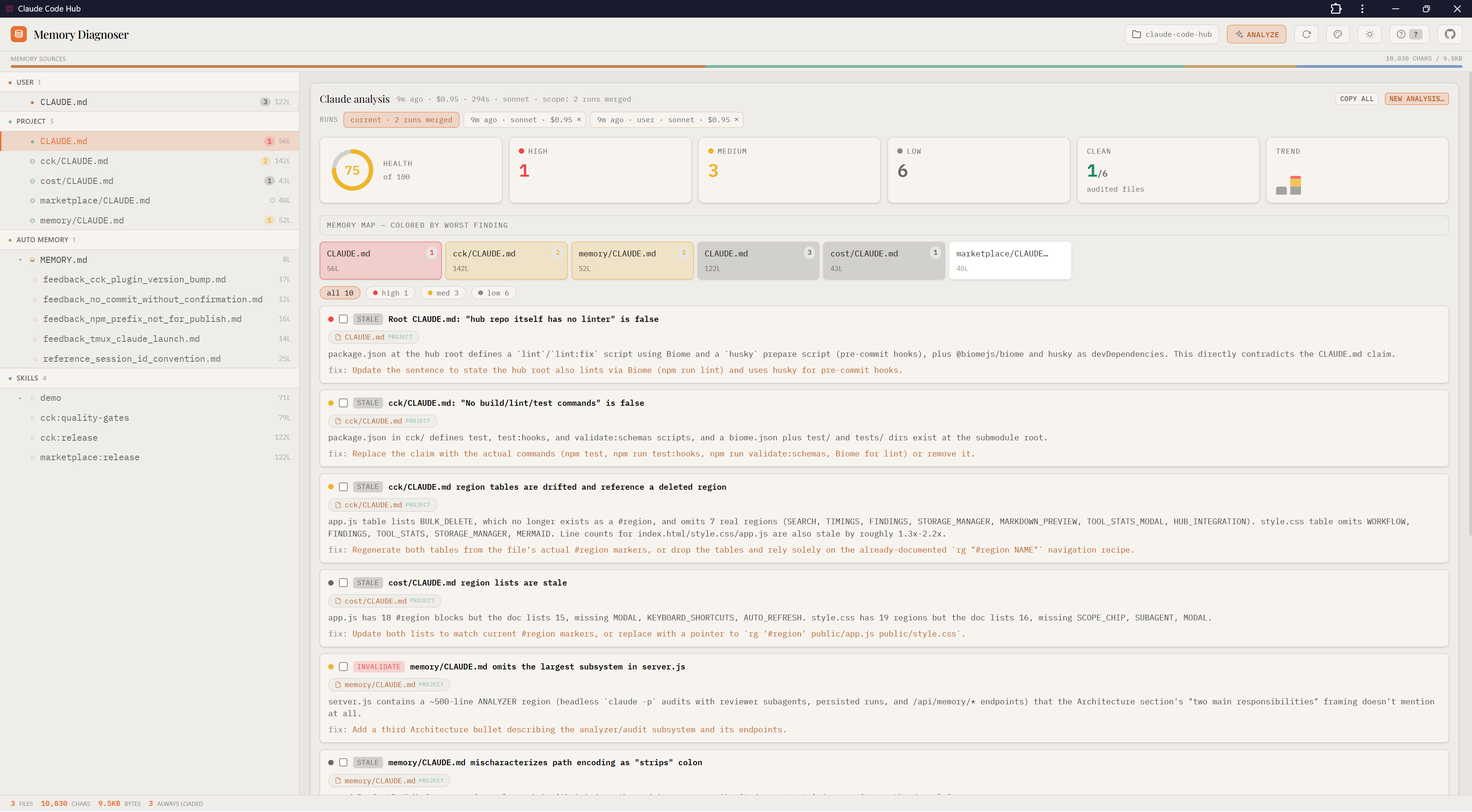Click the yellow 2 badge on cck/CLAUDE.md row
Screen dimensions: 1472x812
pyautogui.click(x=265, y=161)
